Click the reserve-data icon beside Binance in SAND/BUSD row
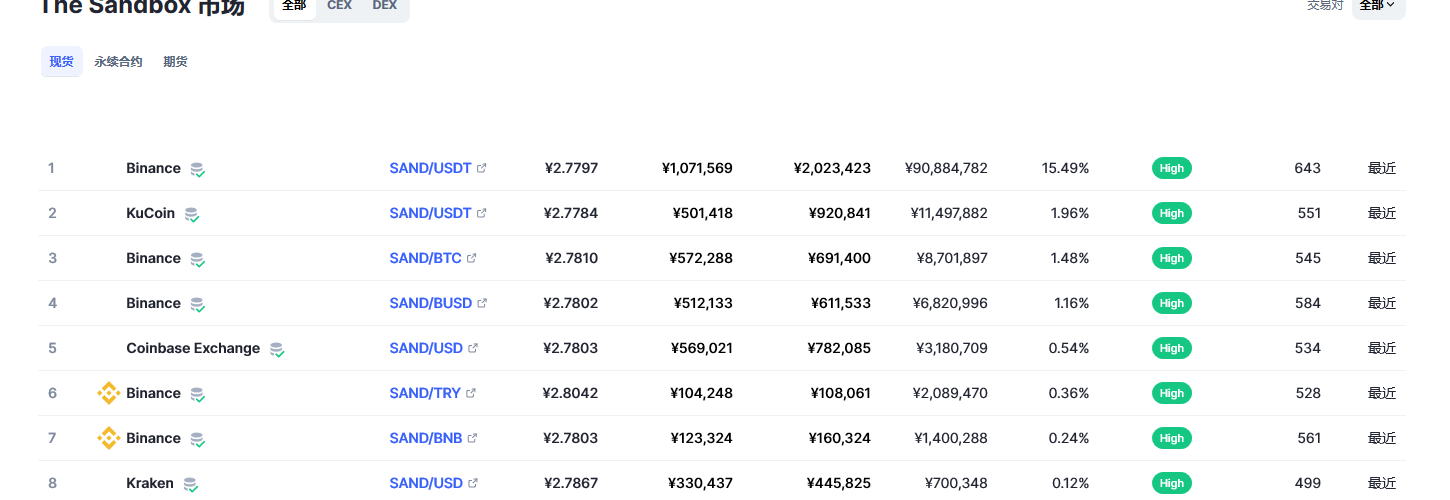This screenshot has height=500, width=1450. click(x=198, y=304)
